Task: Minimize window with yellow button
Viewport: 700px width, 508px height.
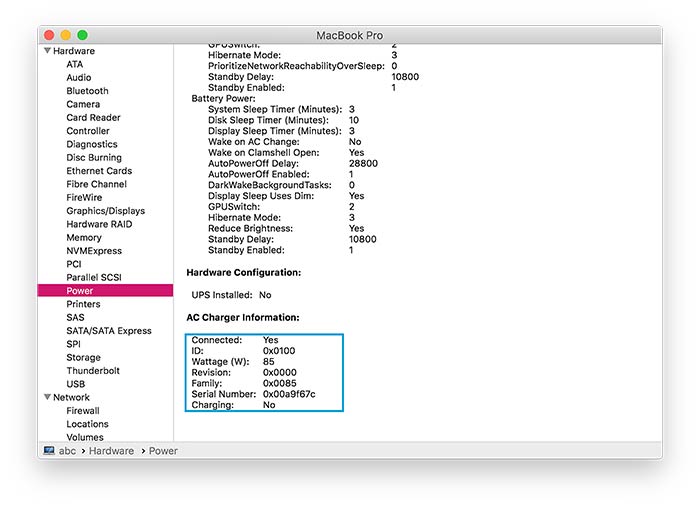Action: point(66,35)
